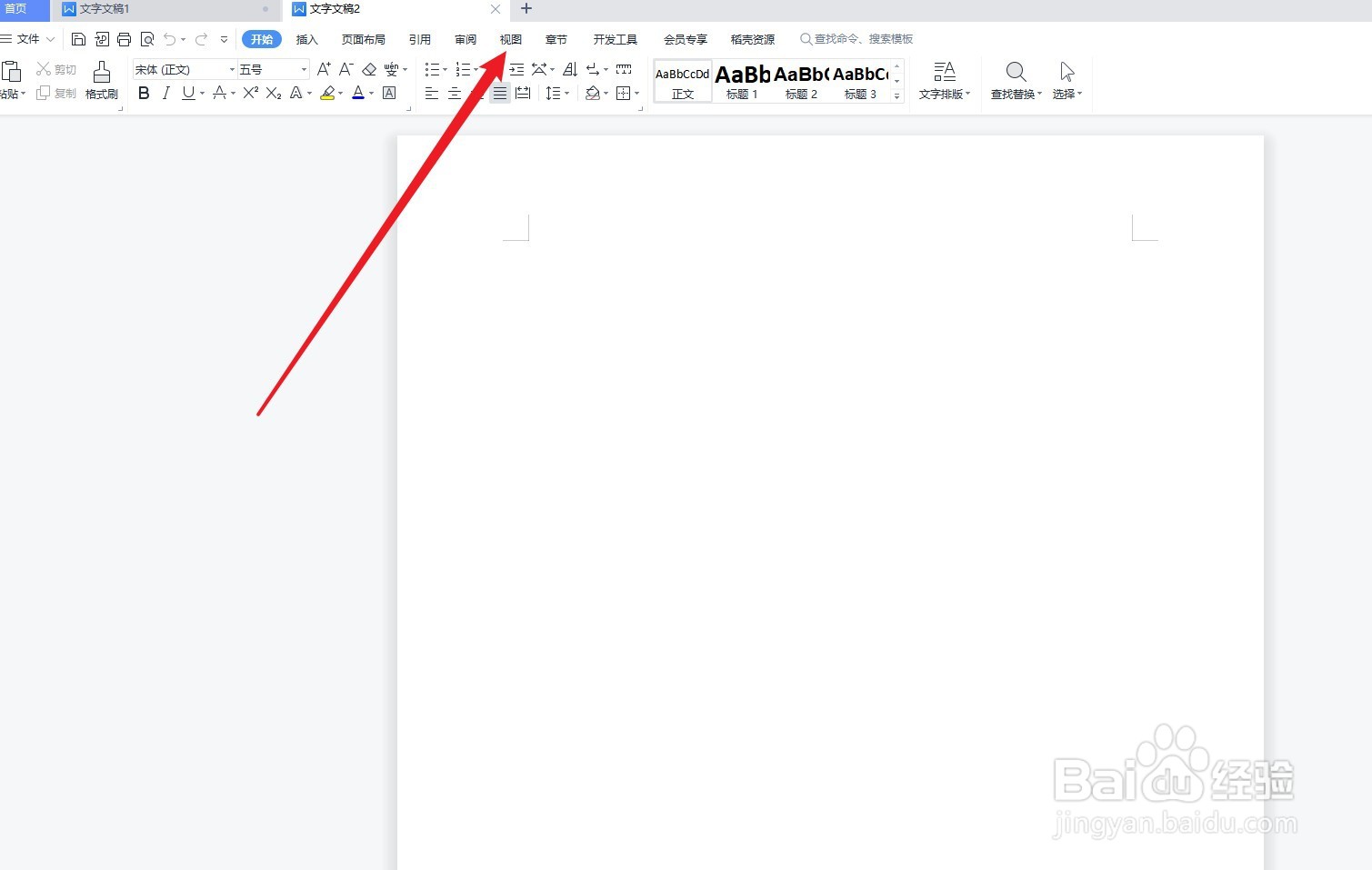Apply the 标题 2 style
Viewport: 1372px width, 870px height.
tap(801, 81)
